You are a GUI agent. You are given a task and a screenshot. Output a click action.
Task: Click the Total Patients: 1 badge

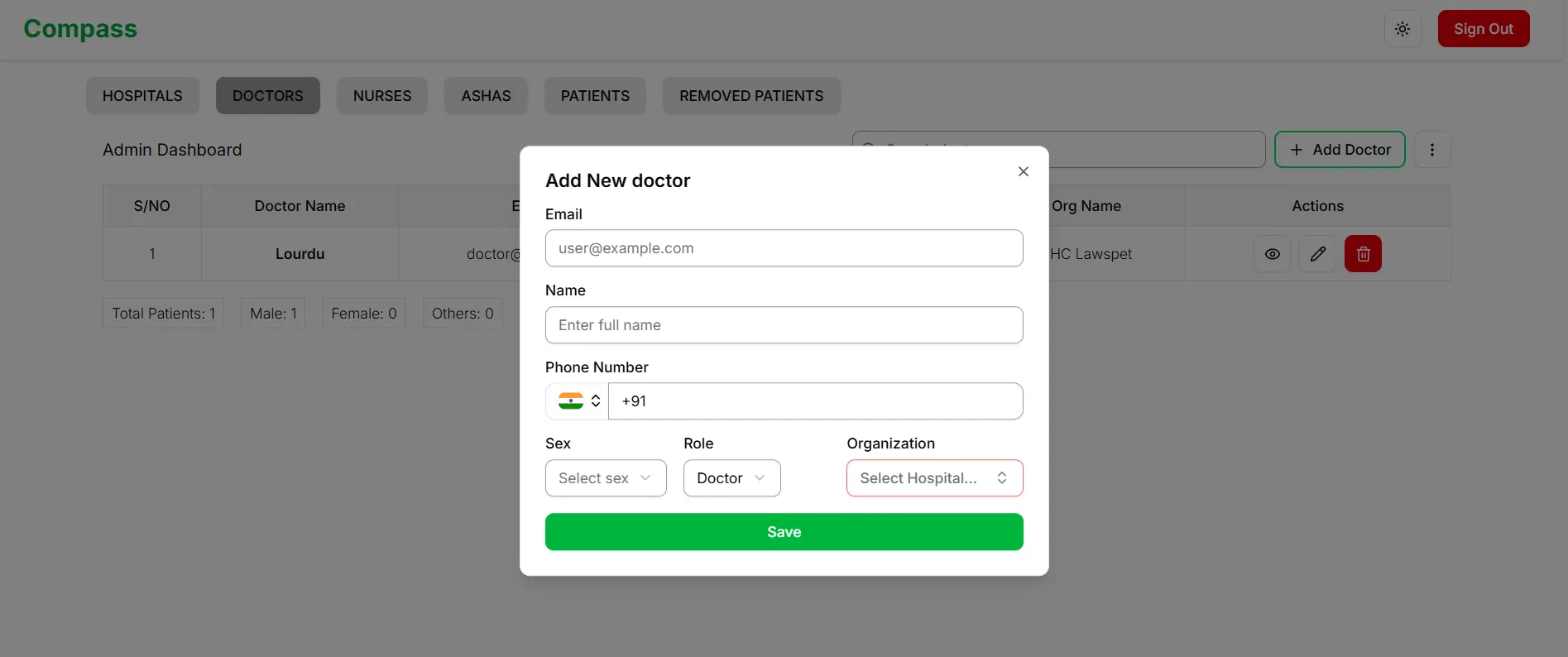click(164, 314)
